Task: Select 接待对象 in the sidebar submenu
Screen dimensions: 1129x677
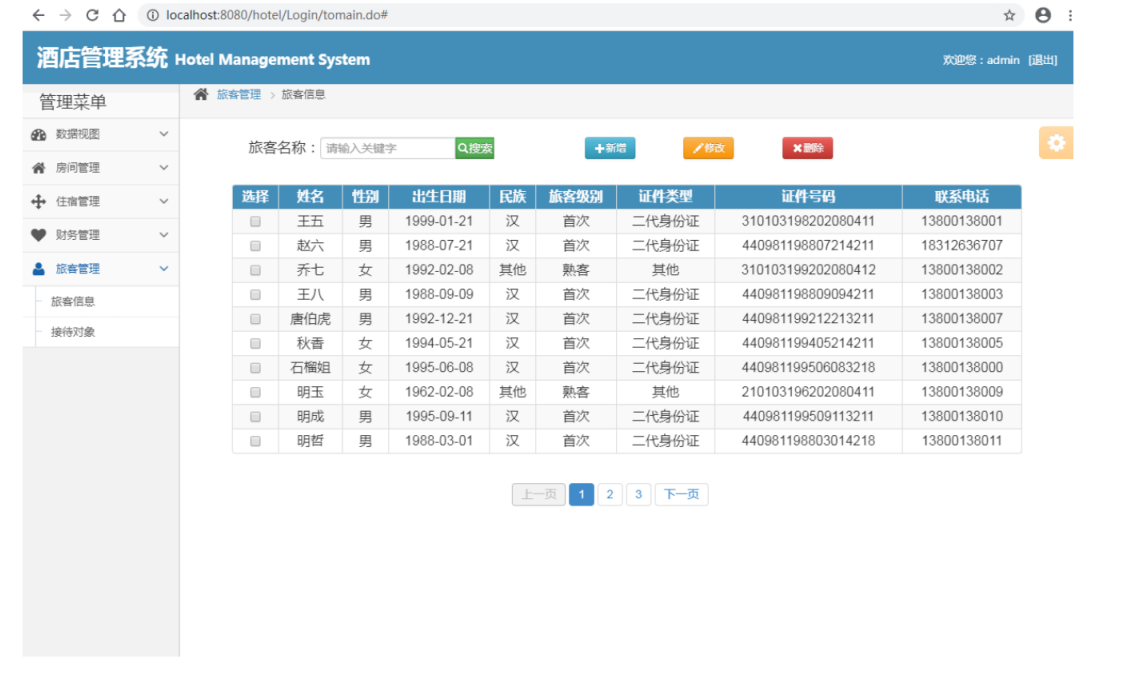Action: (73, 332)
